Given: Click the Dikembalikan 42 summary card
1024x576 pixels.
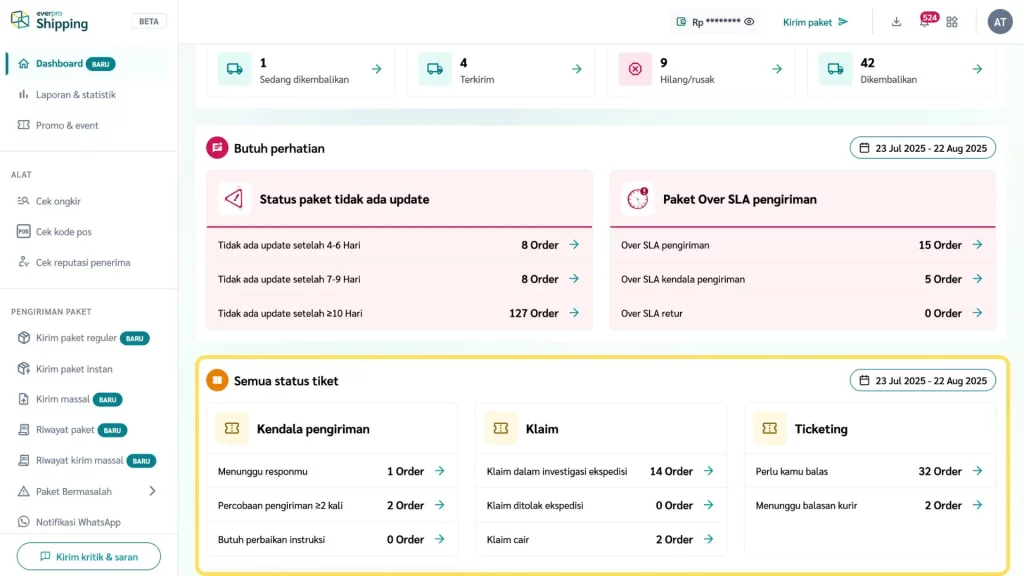Looking at the screenshot, I should (x=901, y=69).
